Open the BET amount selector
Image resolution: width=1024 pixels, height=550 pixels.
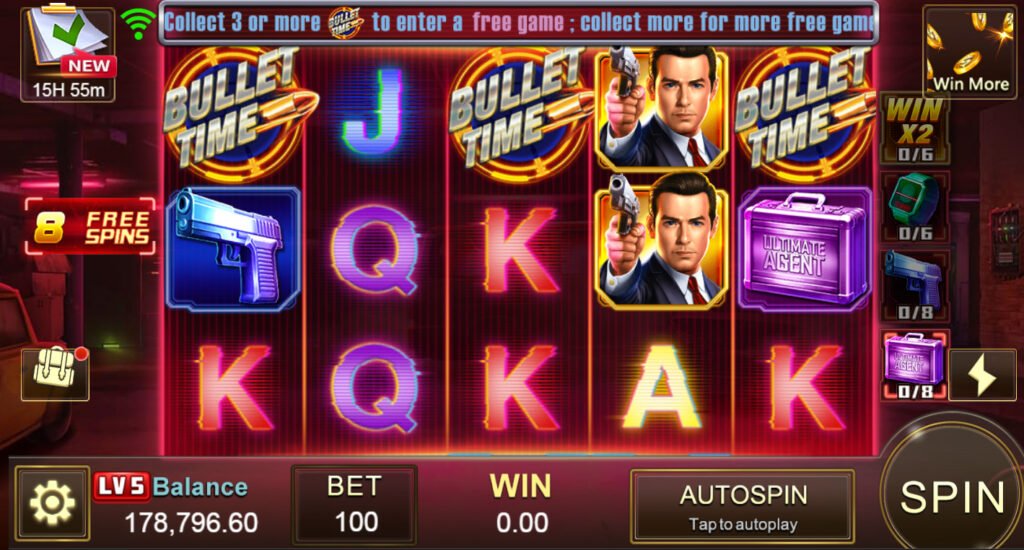[354, 505]
